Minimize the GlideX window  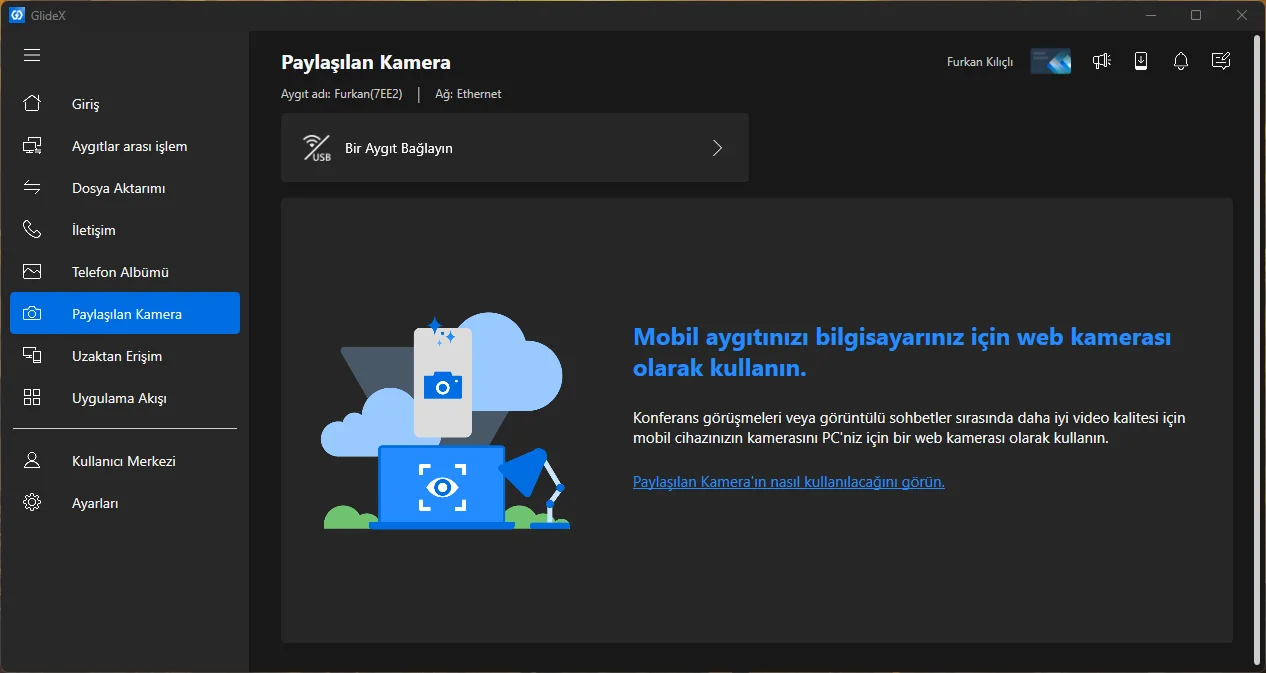click(x=1150, y=15)
